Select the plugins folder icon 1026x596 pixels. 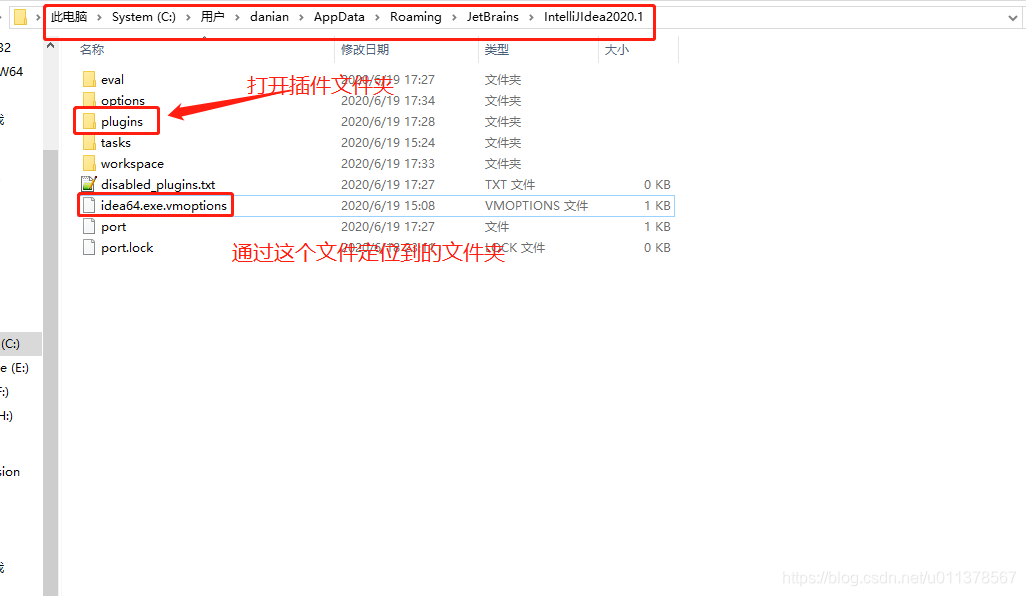90,121
